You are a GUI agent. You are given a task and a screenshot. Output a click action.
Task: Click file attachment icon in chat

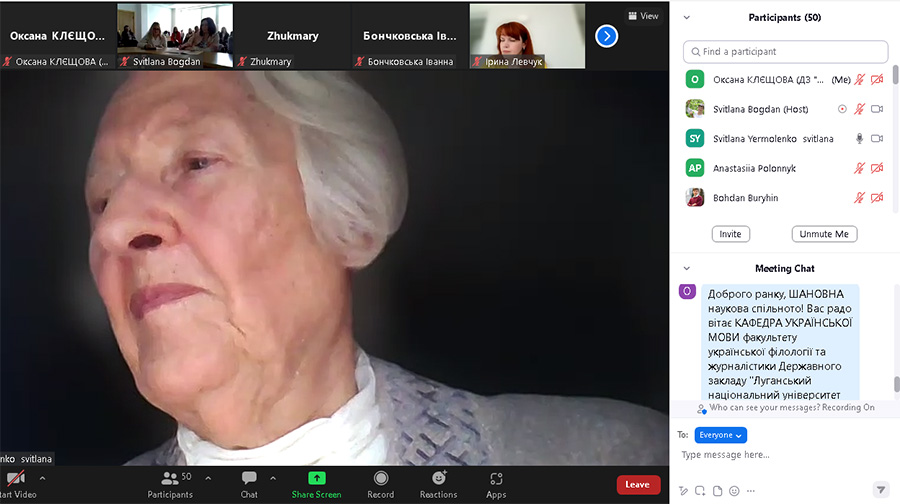[717, 491]
